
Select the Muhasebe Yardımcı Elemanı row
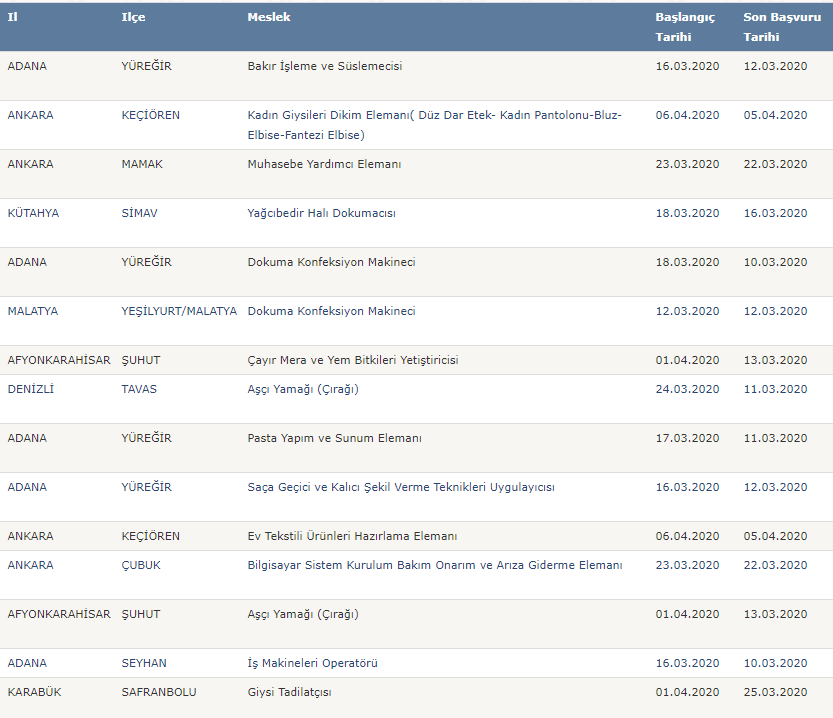[x=416, y=174]
